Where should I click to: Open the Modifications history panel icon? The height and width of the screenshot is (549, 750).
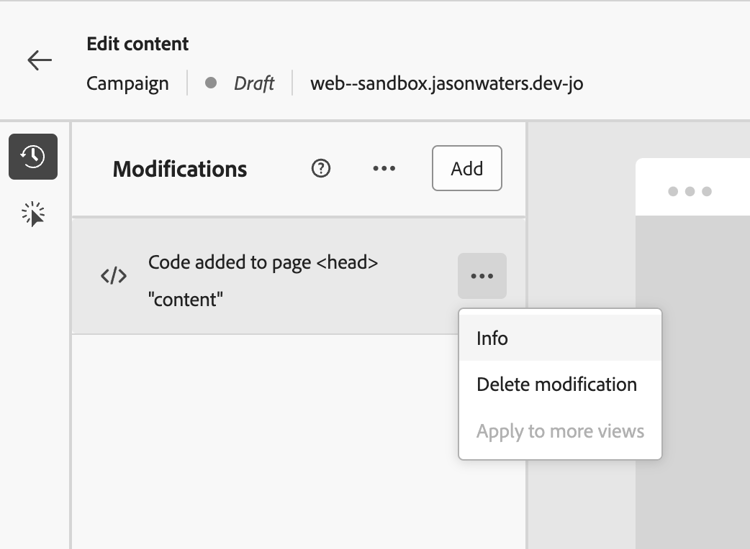click(x=33, y=157)
